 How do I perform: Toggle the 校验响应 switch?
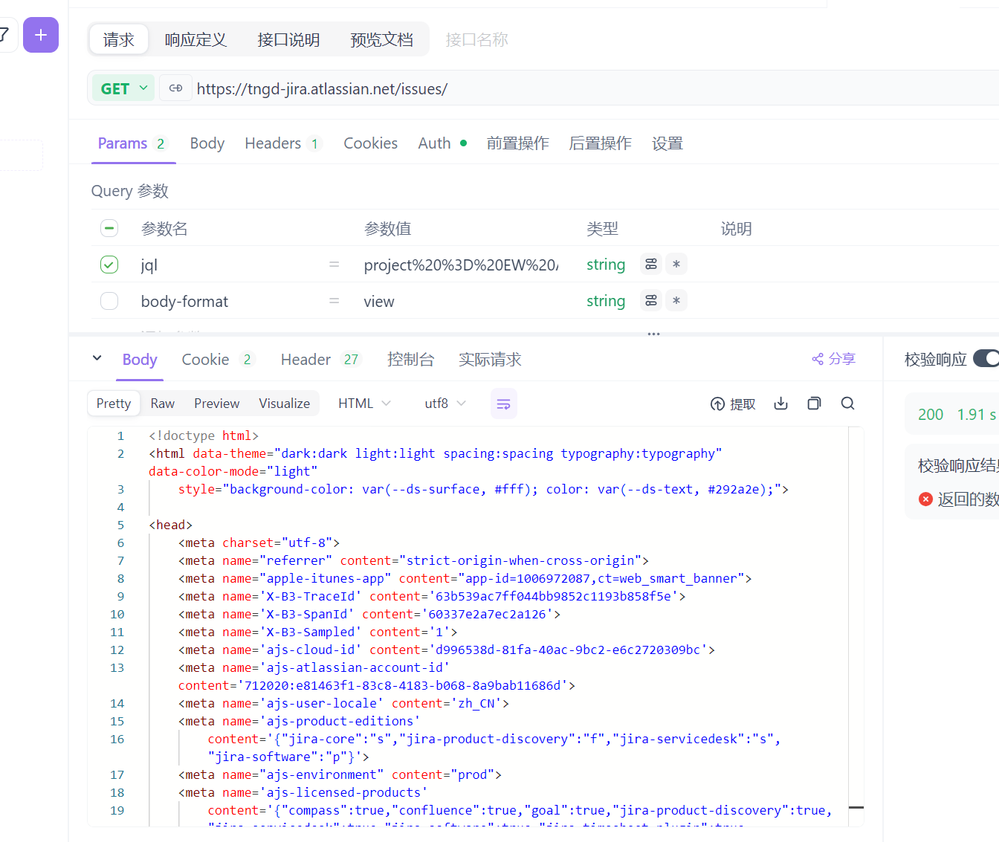click(986, 359)
